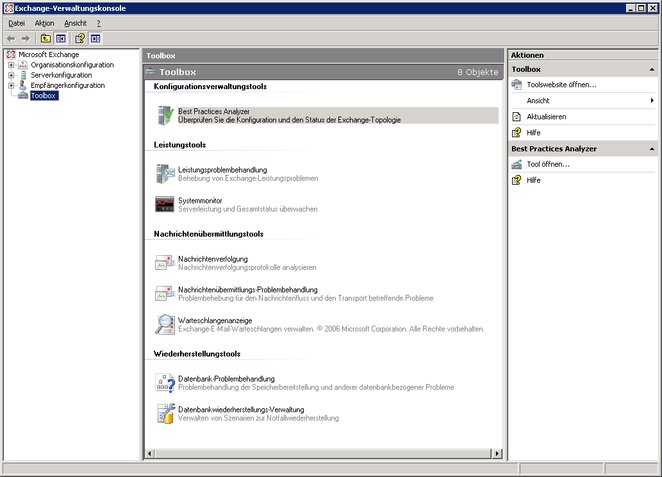Select the Datenbank-Problembehandlung entry text
The width and height of the screenshot is (662, 477).
click(x=226, y=379)
